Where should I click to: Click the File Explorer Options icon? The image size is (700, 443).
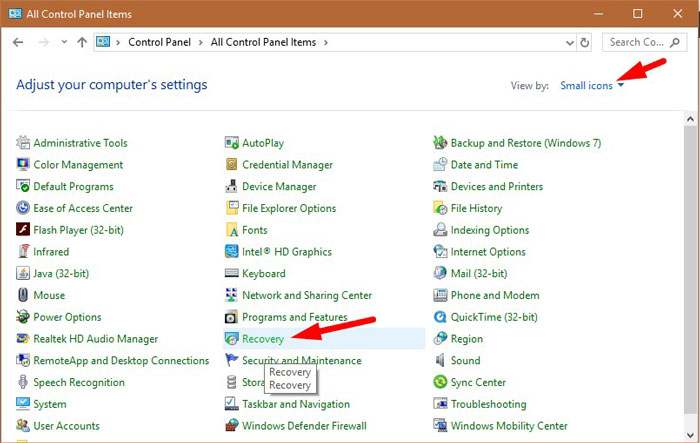point(231,208)
